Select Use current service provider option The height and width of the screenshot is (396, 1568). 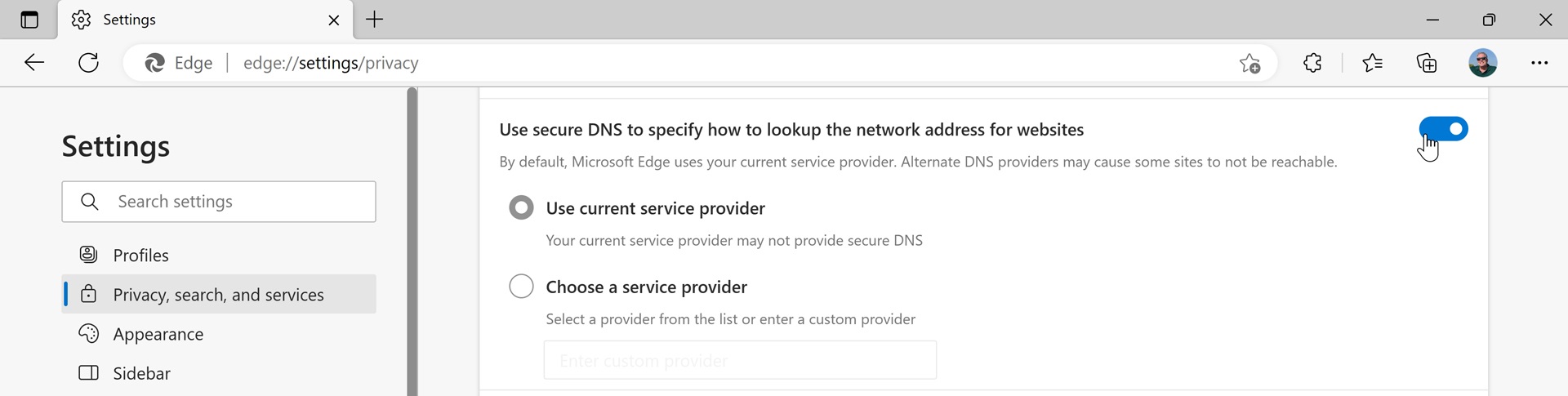pos(521,207)
